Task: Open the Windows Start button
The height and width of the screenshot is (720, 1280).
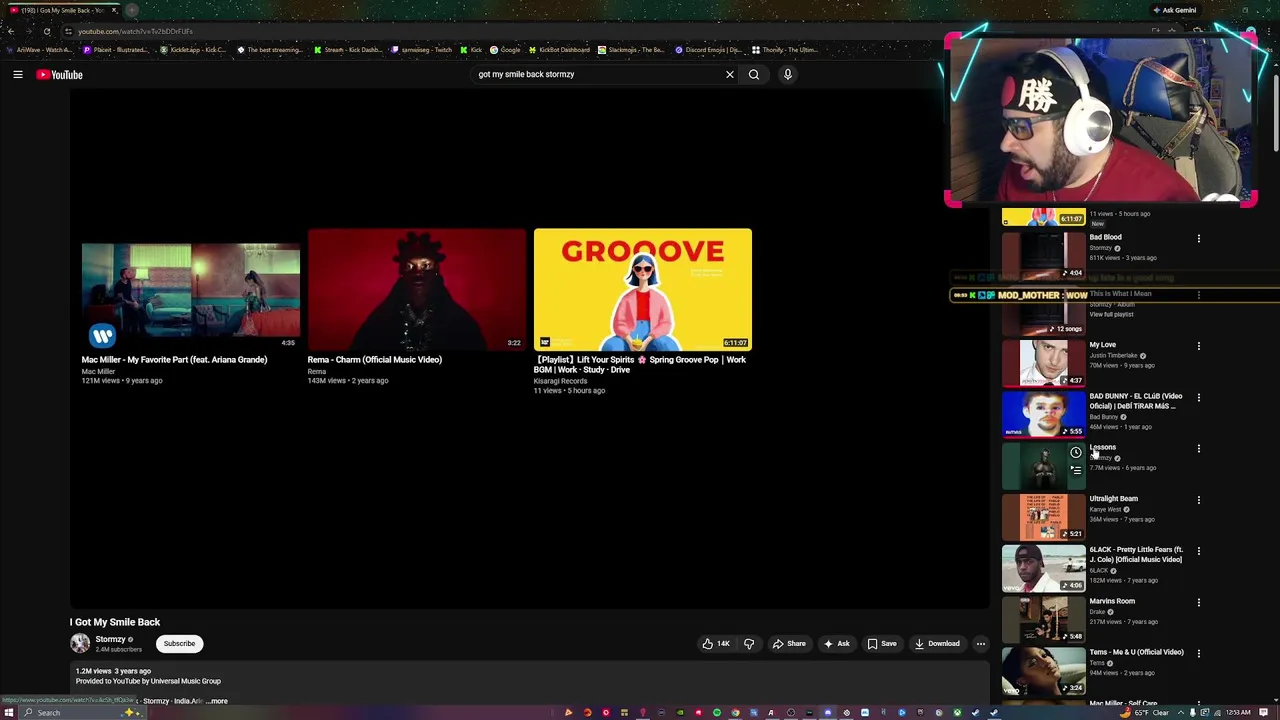Action: point(8,713)
